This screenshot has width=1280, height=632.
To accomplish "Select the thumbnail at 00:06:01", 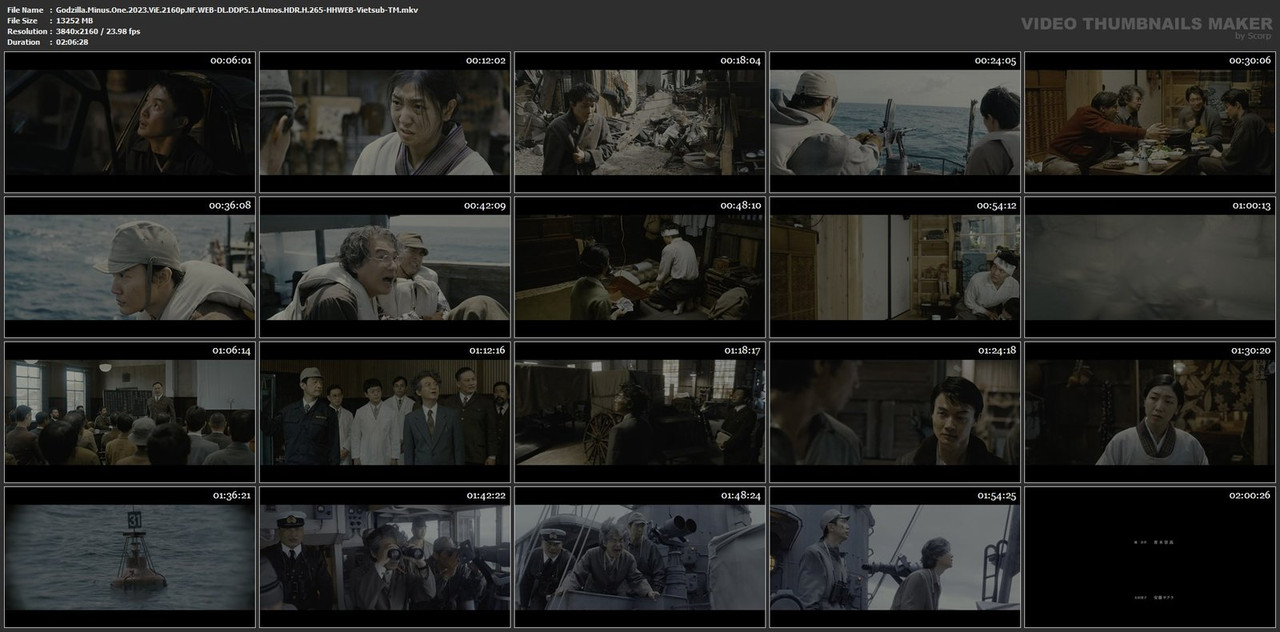I will [x=128, y=122].
